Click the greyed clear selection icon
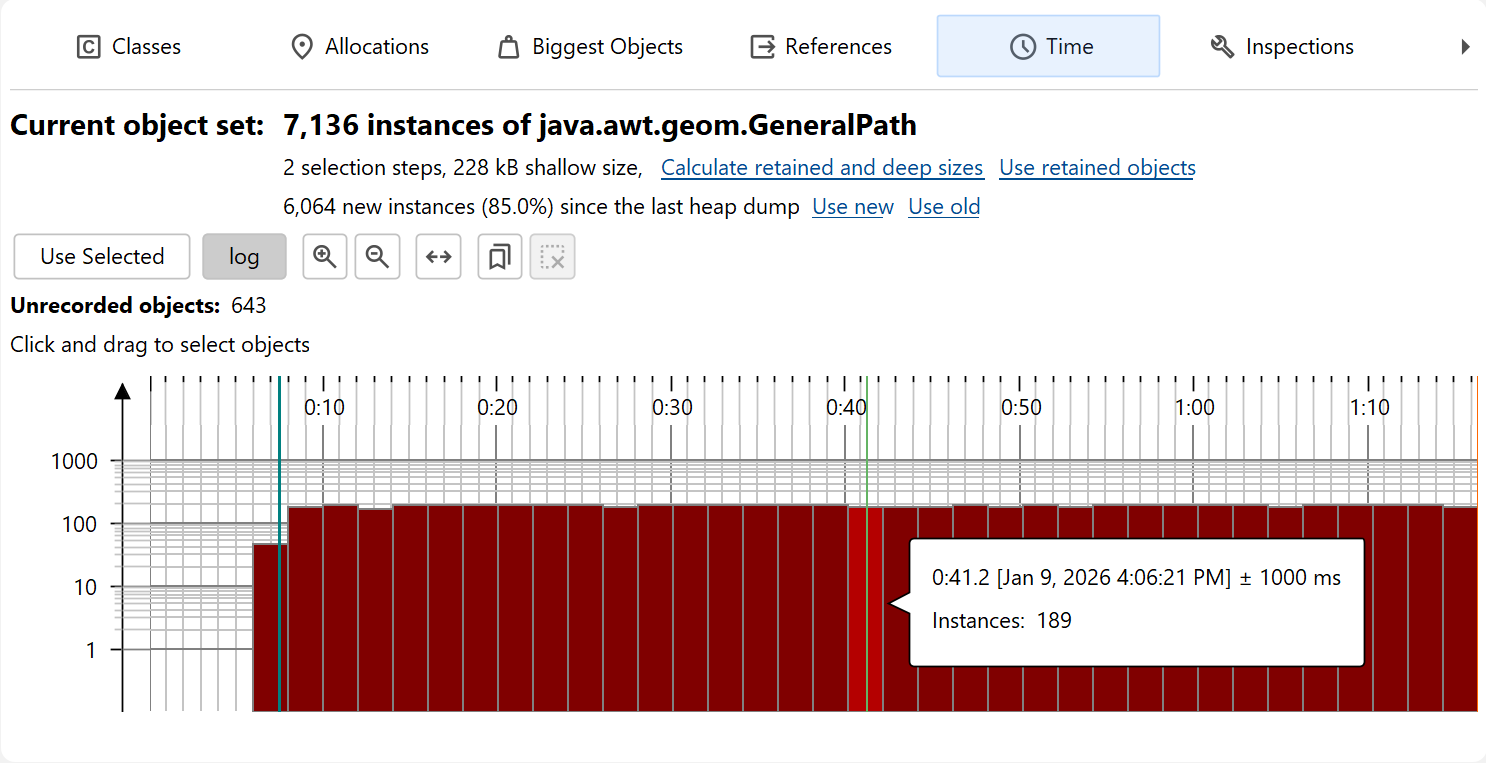Screen dimensions: 1486x763 552,257
